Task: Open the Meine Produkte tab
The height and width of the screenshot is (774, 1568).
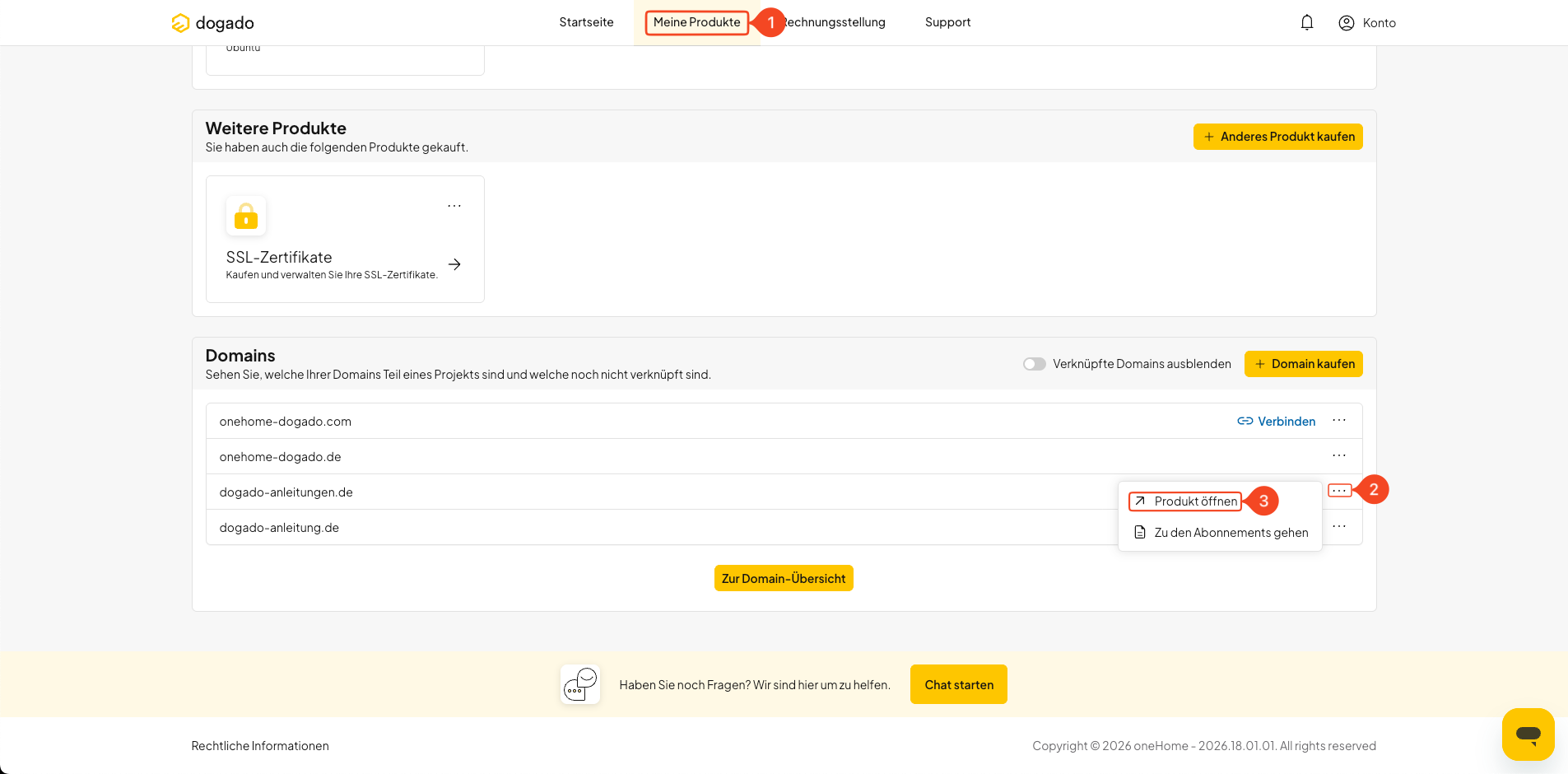Action: click(696, 22)
